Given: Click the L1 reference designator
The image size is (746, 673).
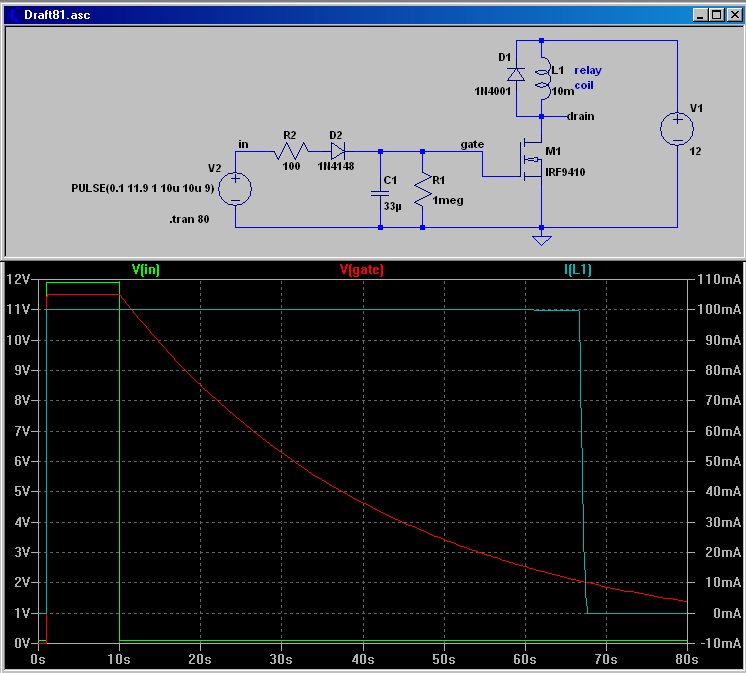Looking at the screenshot, I should coord(558,70).
